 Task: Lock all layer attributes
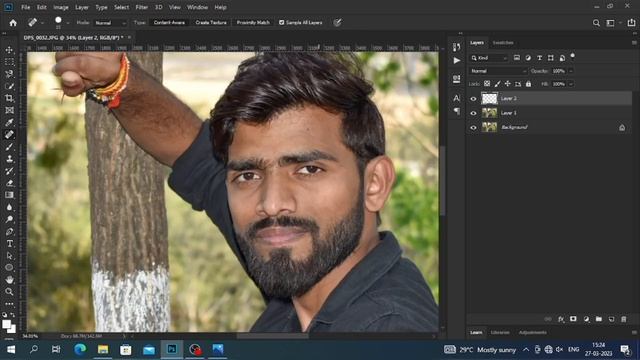point(529,84)
